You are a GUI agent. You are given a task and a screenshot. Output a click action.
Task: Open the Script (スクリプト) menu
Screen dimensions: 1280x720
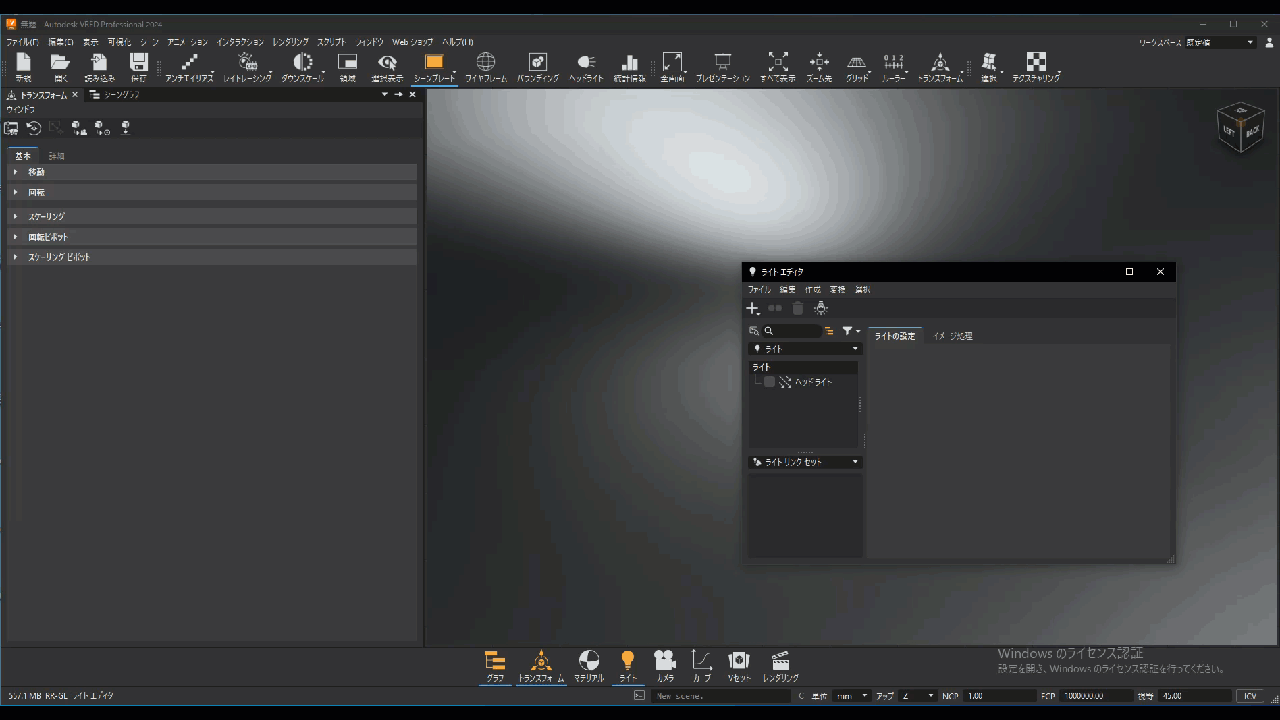[x=331, y=42]
